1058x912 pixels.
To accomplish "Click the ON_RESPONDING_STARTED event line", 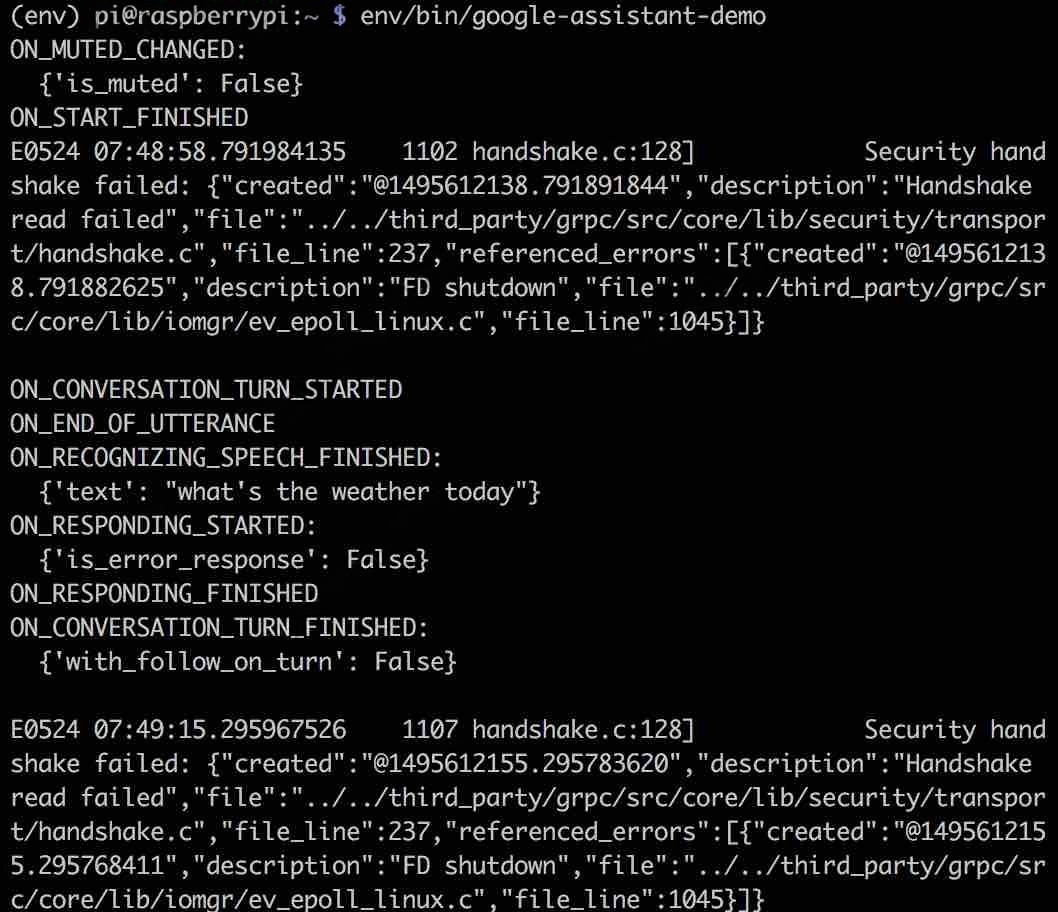I will click(x=163, y=525).
